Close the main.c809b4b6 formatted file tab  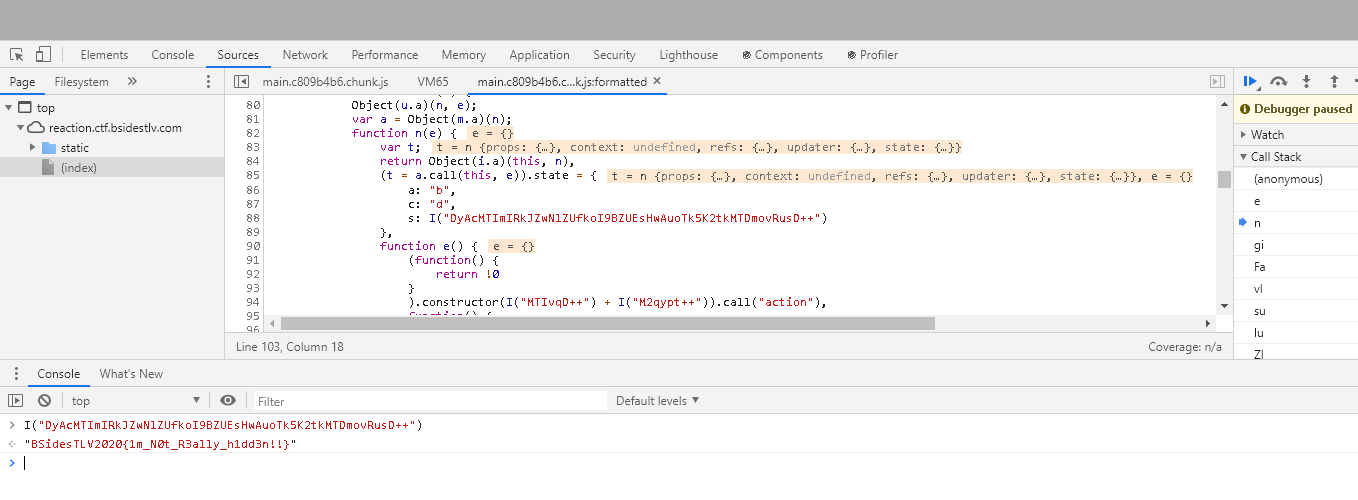[657, 81]
